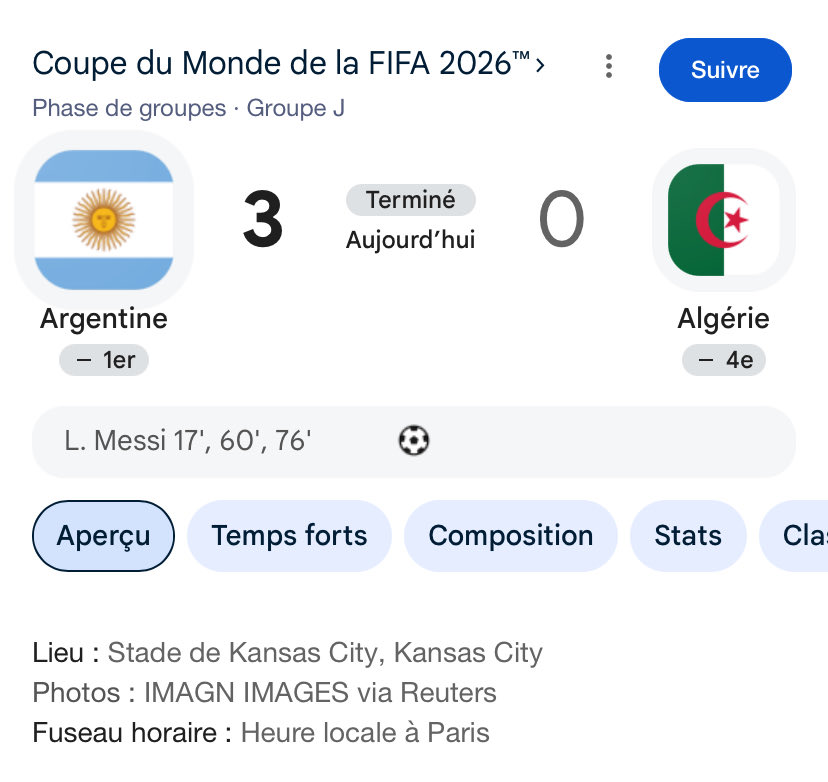This screenshot has width=828, height=782.
Task: Open the Phase de groupes link
Action: [x=129, y=108]
